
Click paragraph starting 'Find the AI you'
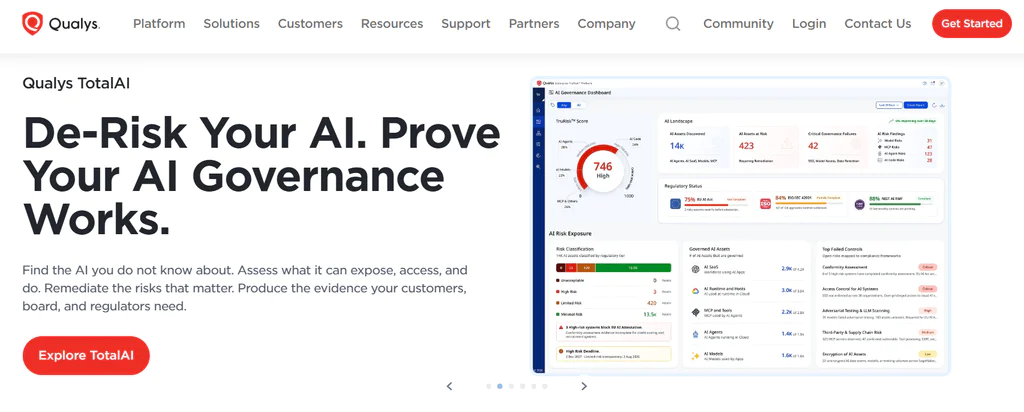(245, 288)
